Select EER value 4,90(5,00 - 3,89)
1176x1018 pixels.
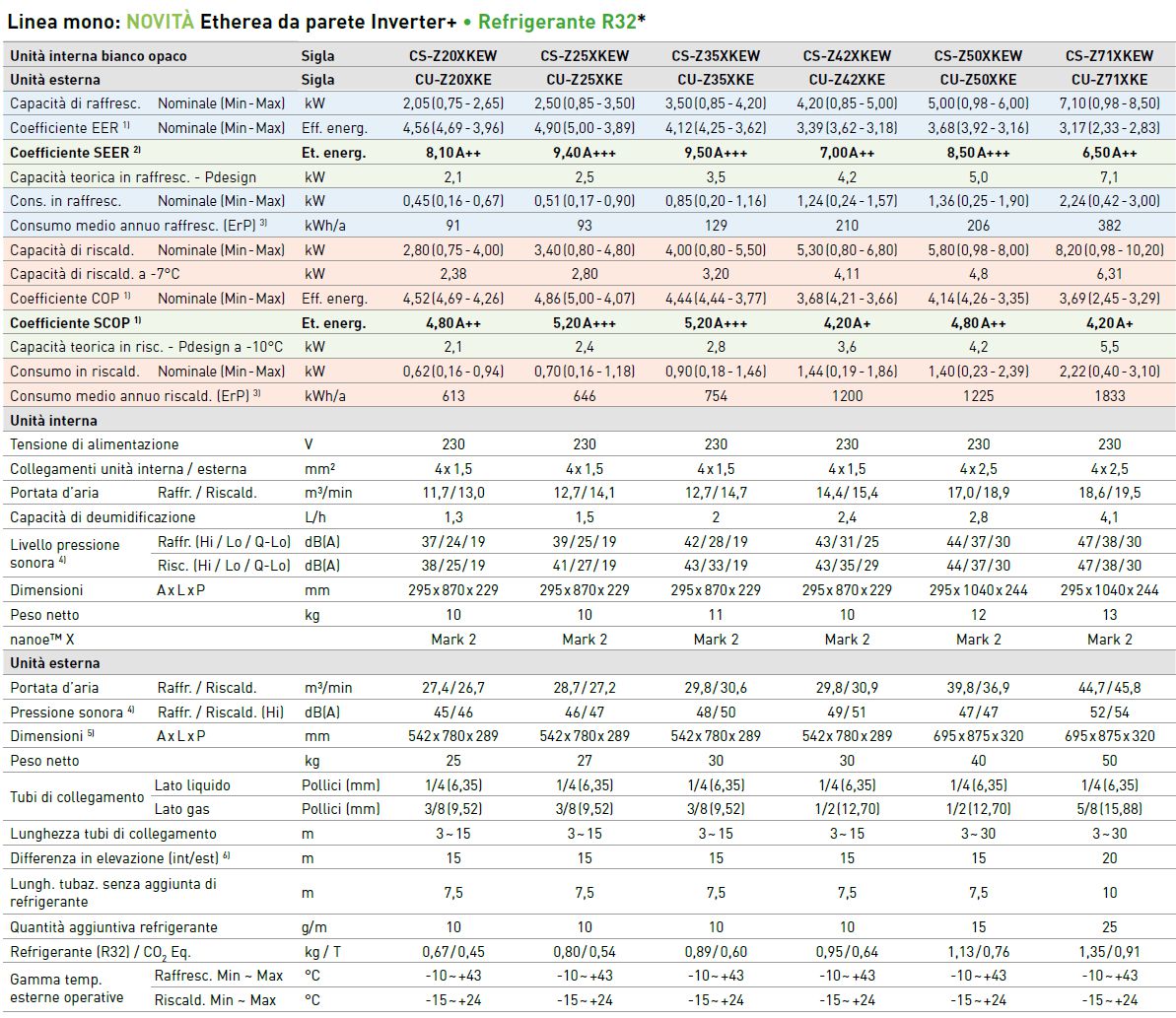click(585, 128)
